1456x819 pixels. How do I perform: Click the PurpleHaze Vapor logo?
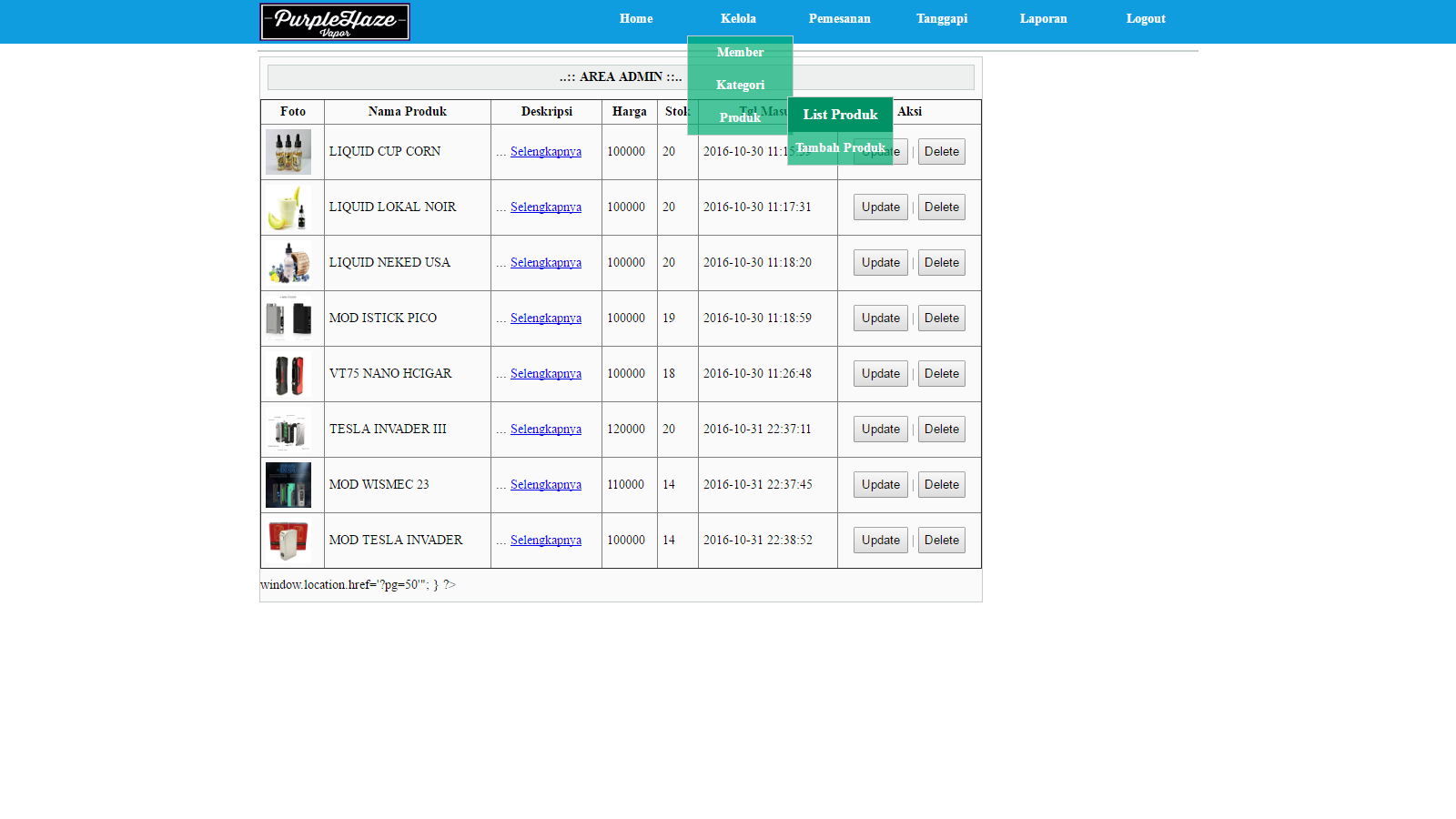335,22
